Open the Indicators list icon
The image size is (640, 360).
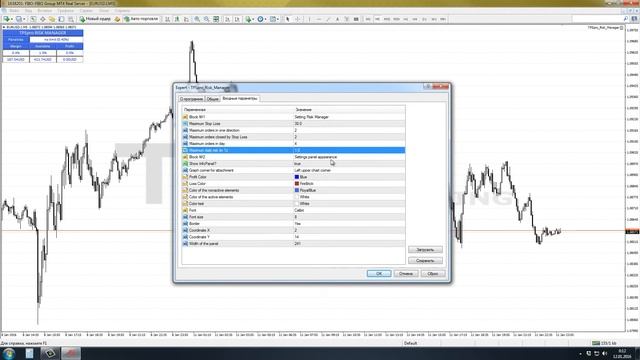coord(249,19)
